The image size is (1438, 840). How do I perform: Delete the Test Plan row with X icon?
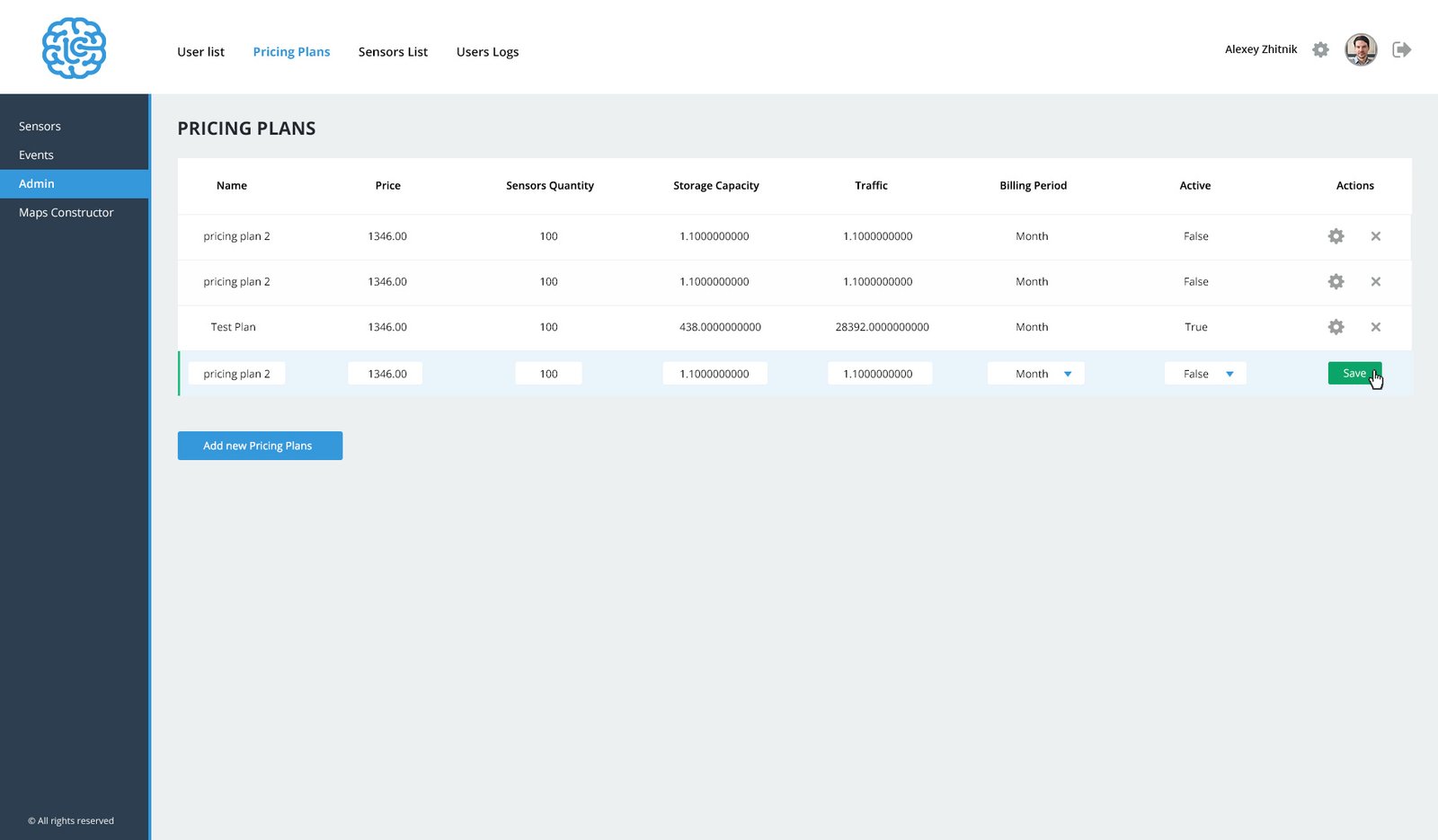click(x=1376, y=327)
